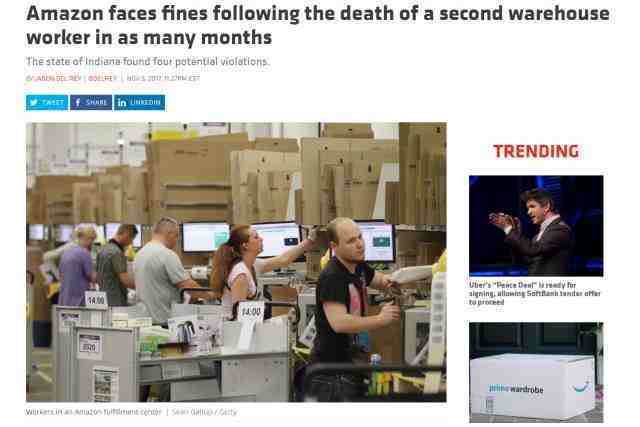Open the author's Twitter handle link
Viewport: 640px width, 427px height.
[102, 78]
